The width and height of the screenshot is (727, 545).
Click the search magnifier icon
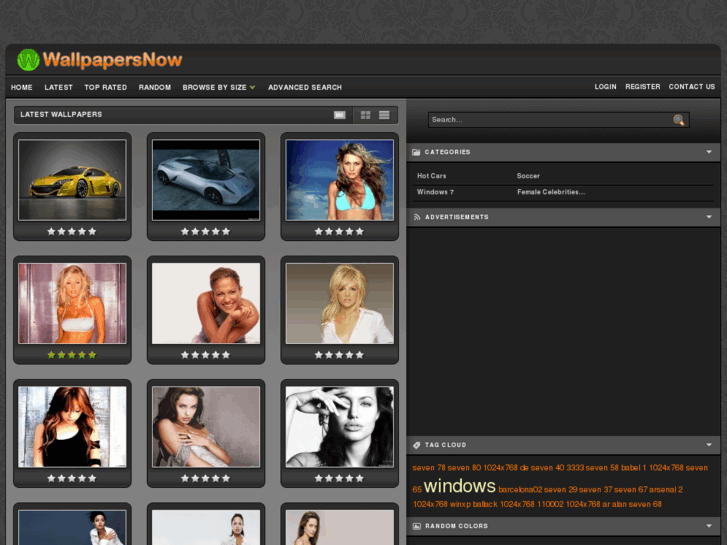[678, 120]
